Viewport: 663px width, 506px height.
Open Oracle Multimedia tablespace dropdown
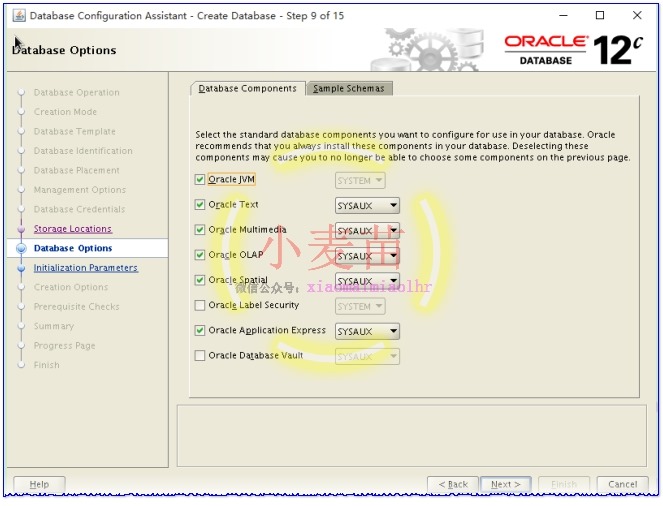pyautogui.click(x=367, y=231)
